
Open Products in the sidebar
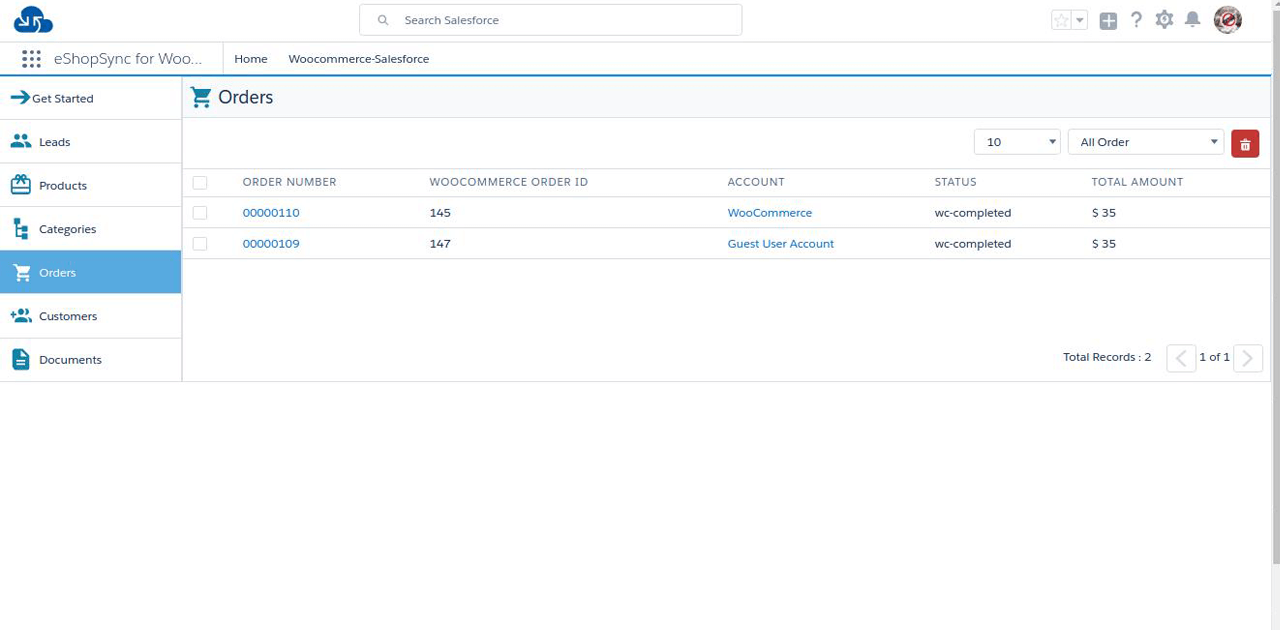tap(62, 186)
